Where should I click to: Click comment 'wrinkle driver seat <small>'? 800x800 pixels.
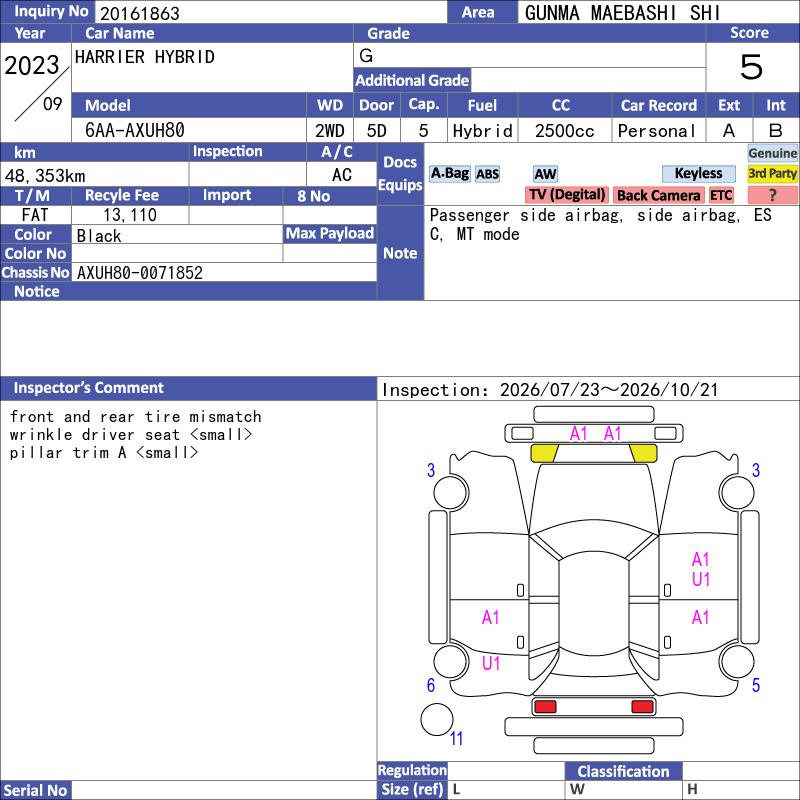[131, 435]
